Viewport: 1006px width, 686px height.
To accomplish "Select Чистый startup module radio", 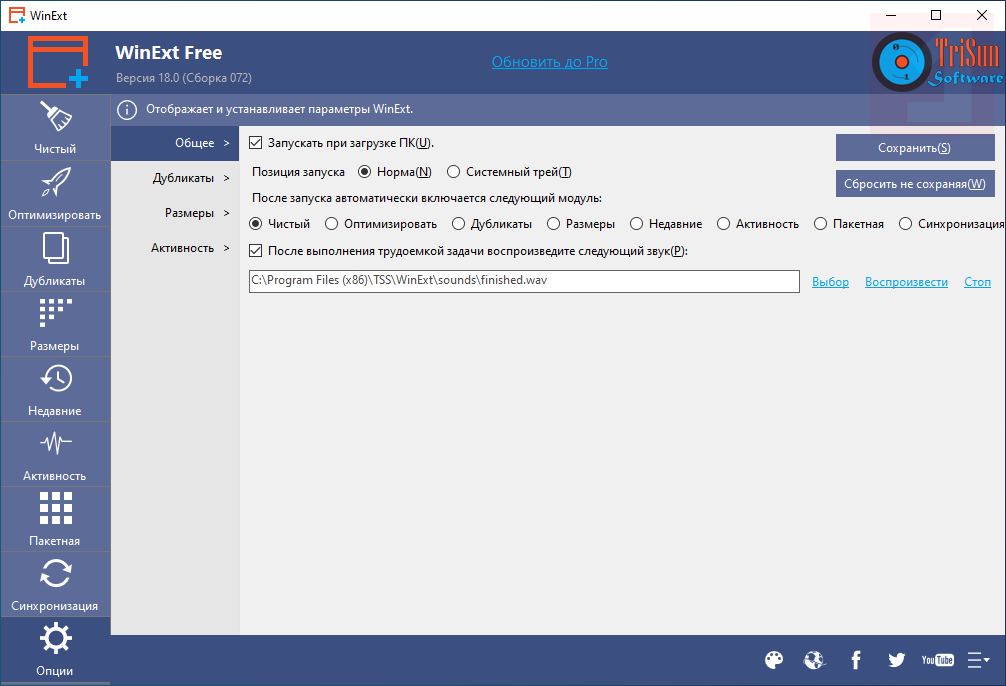I will 255,224.
